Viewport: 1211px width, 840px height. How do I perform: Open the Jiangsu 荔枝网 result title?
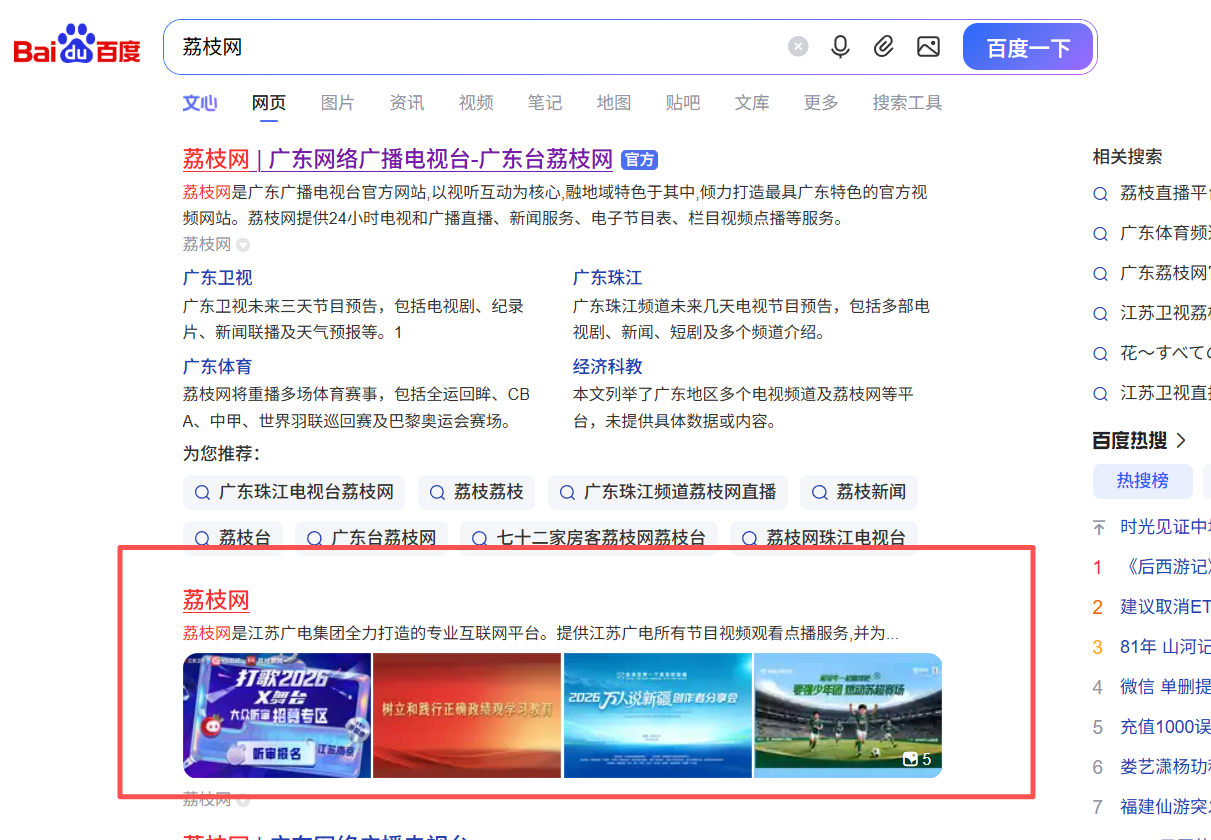[x=216, y=600]
